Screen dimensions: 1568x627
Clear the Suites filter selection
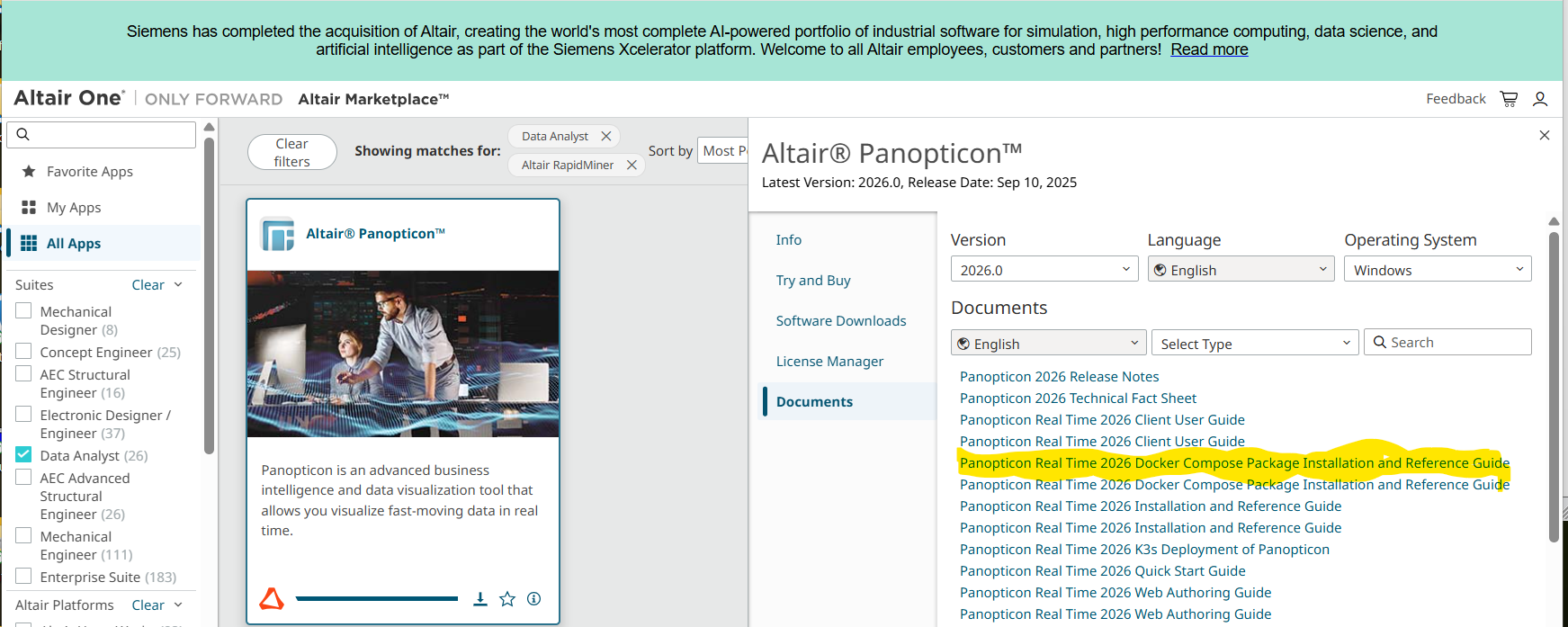click(148, 284)
